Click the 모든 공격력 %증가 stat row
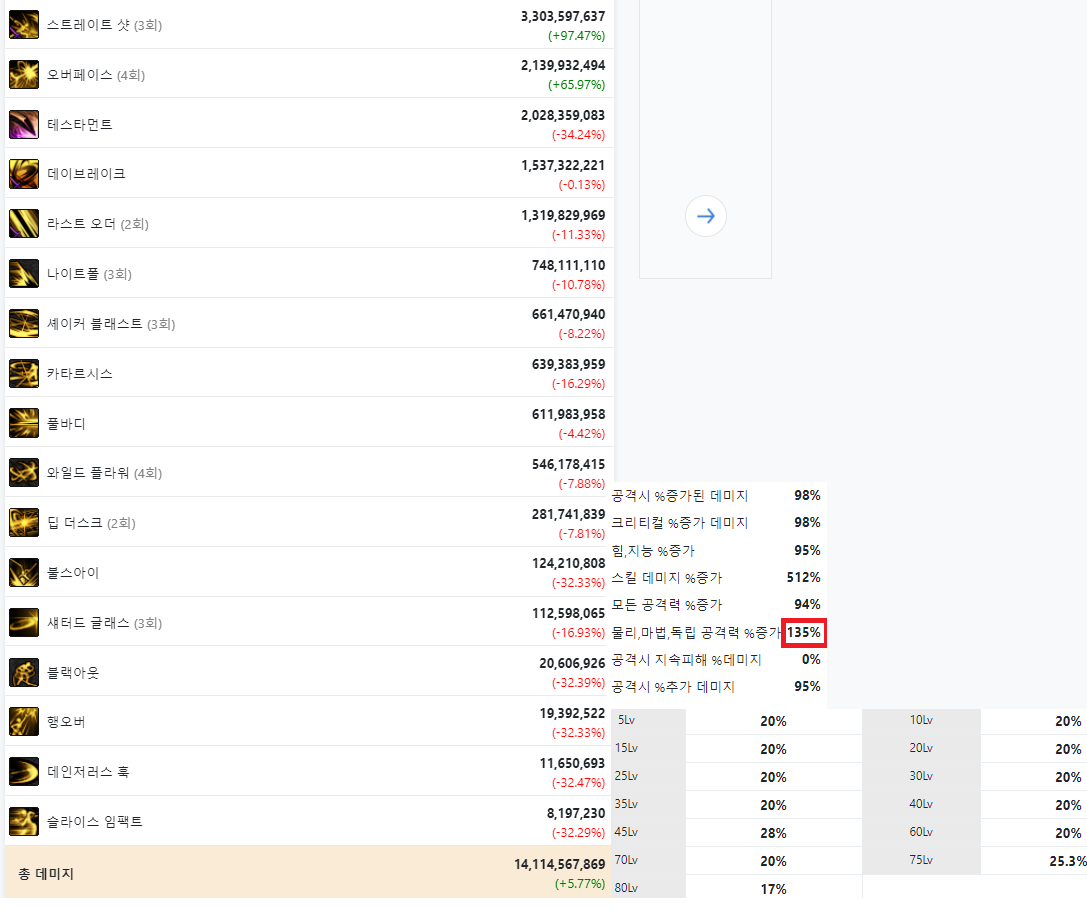 (x=716, y=604)
